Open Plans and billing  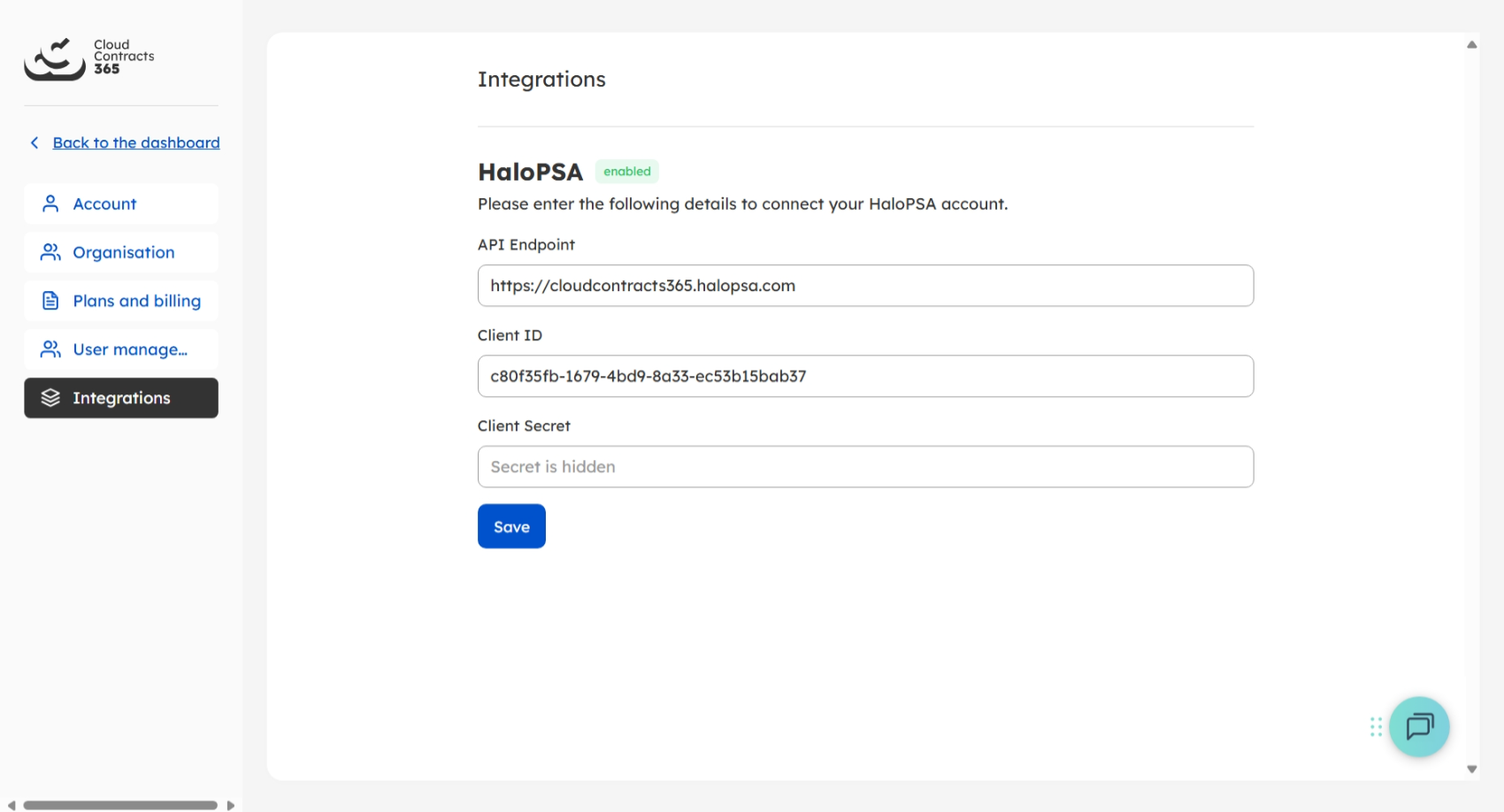(121, 301)
